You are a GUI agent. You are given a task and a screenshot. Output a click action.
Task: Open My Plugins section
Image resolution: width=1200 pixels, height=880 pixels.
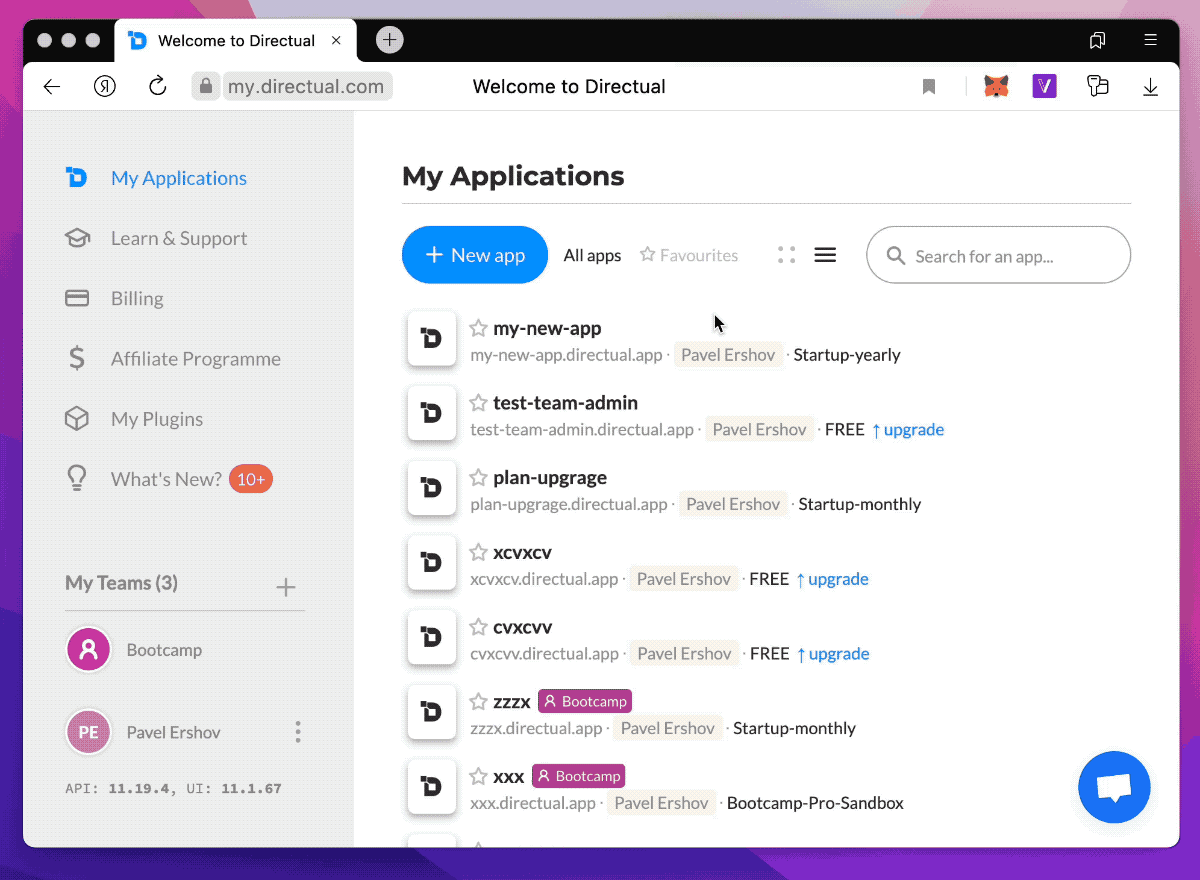click(x=157, y=419)
